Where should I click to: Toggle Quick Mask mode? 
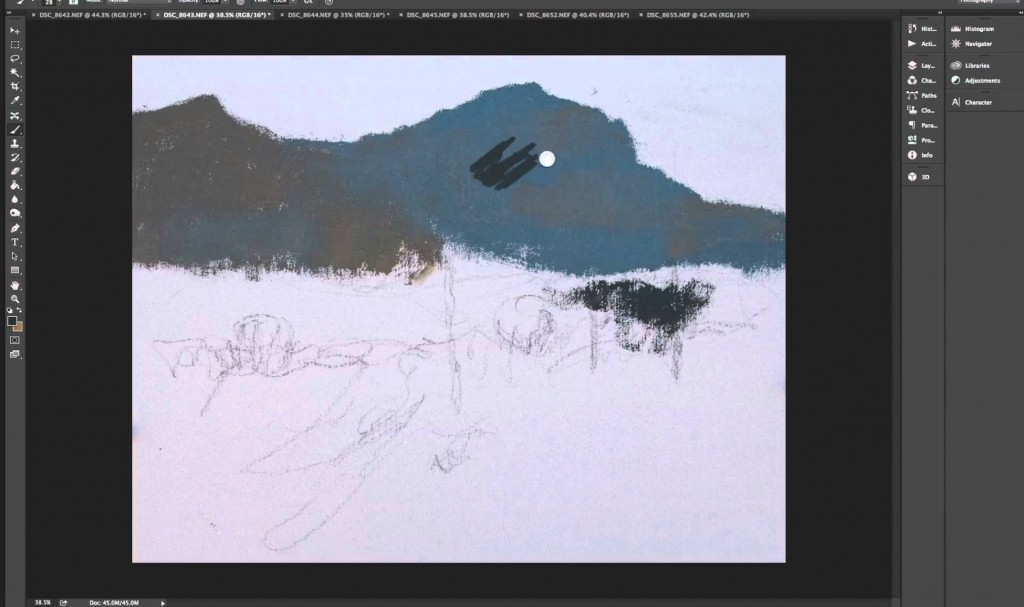(x=15, y=340)
